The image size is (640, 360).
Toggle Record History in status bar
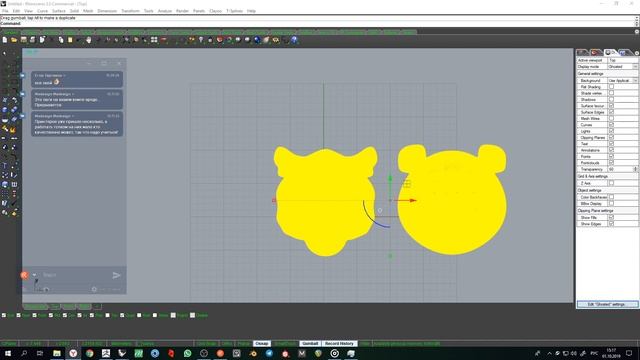pos(339,344)
